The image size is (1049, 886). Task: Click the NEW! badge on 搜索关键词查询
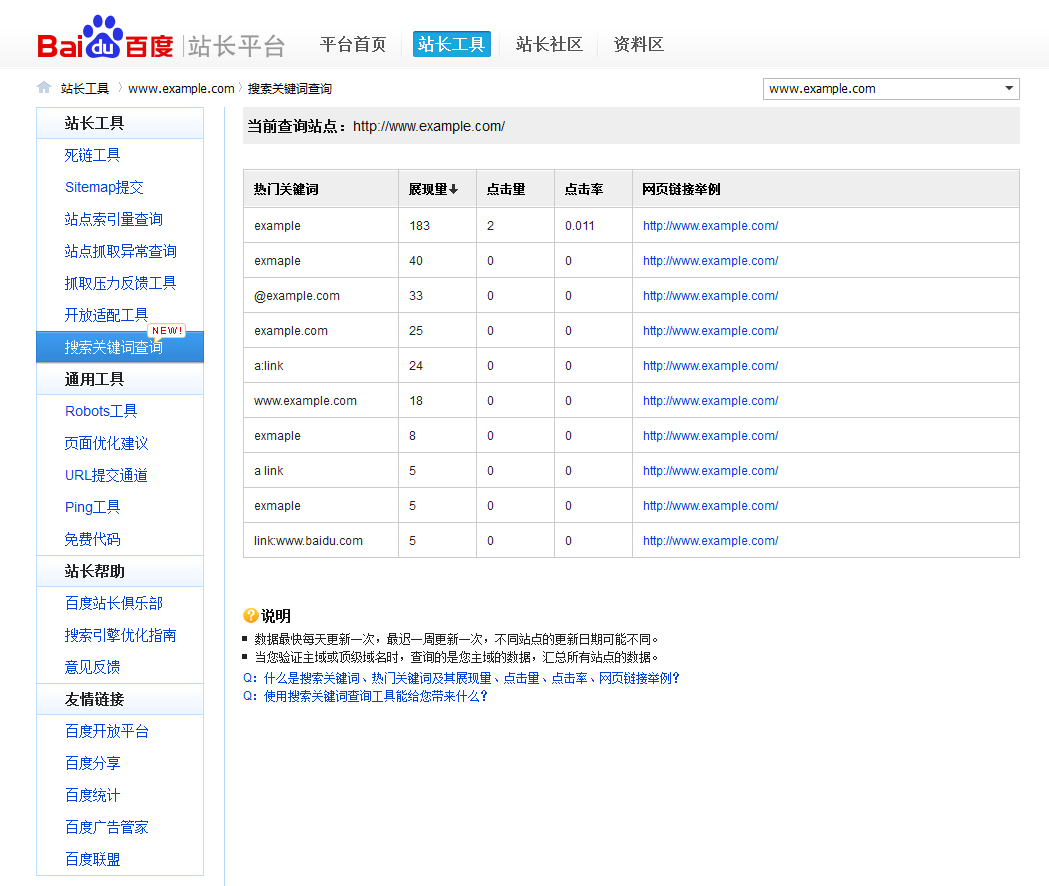coord(166,331)
